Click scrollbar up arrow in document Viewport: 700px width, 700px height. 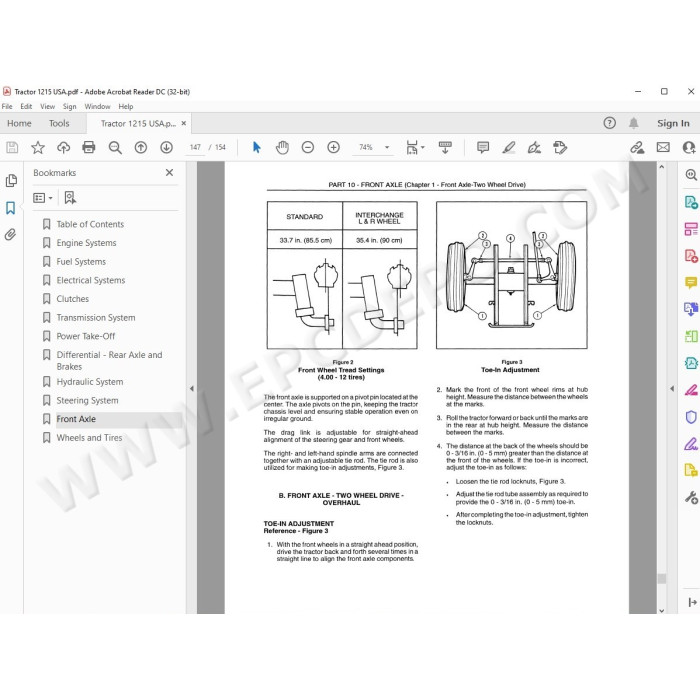point(662,167)
